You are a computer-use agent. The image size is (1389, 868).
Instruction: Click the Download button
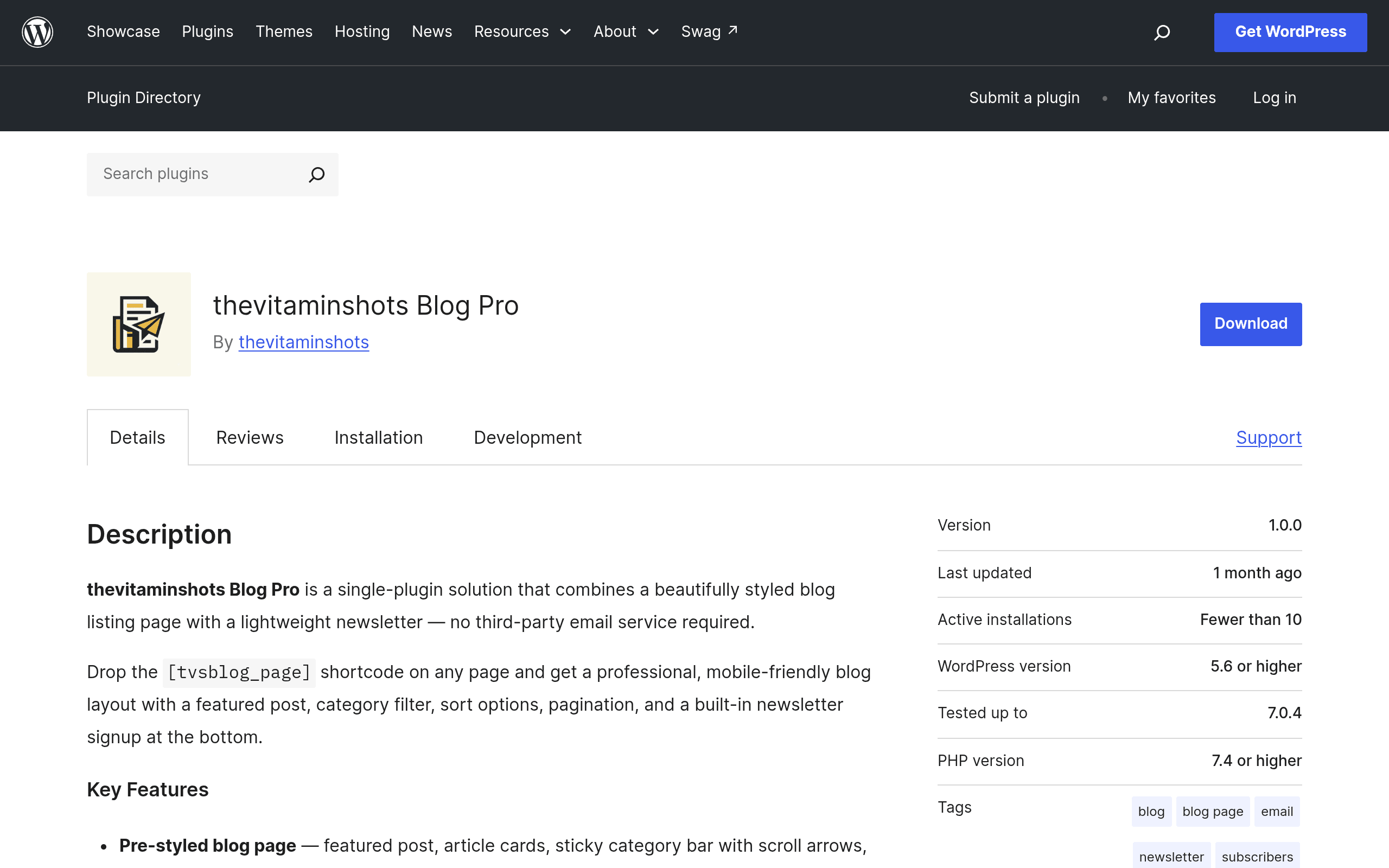pos(1251,324)
